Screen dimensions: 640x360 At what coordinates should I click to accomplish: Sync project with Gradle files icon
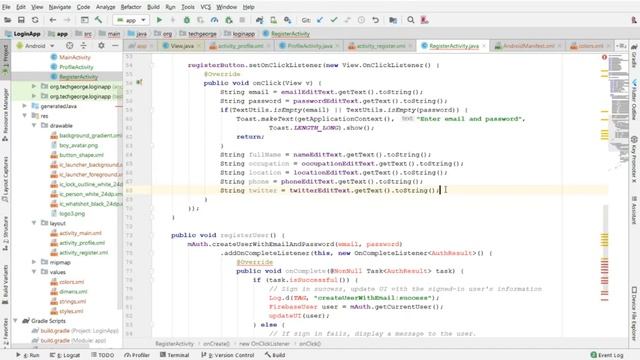point(260,20)
